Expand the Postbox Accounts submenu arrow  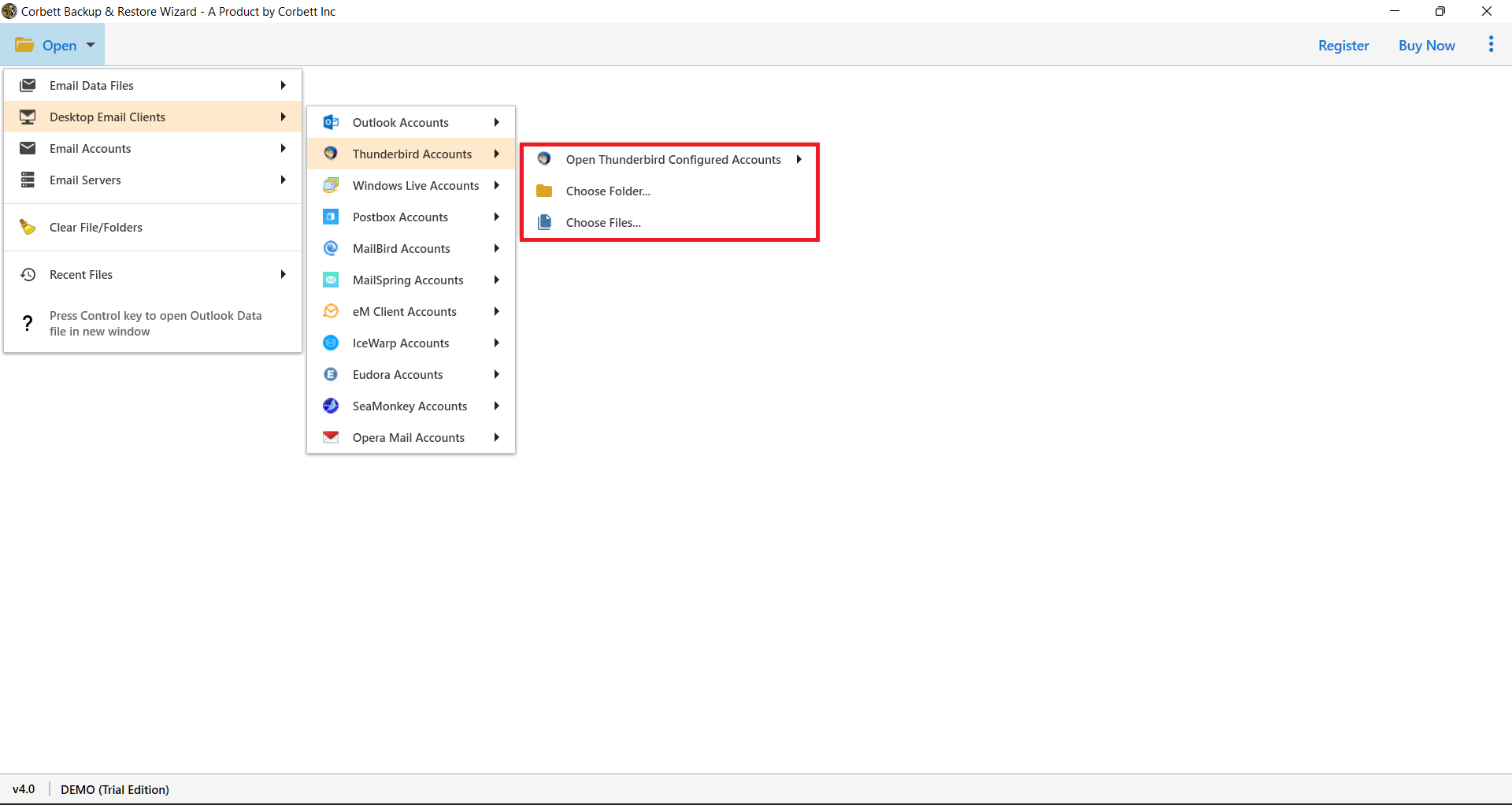[496, 217]
